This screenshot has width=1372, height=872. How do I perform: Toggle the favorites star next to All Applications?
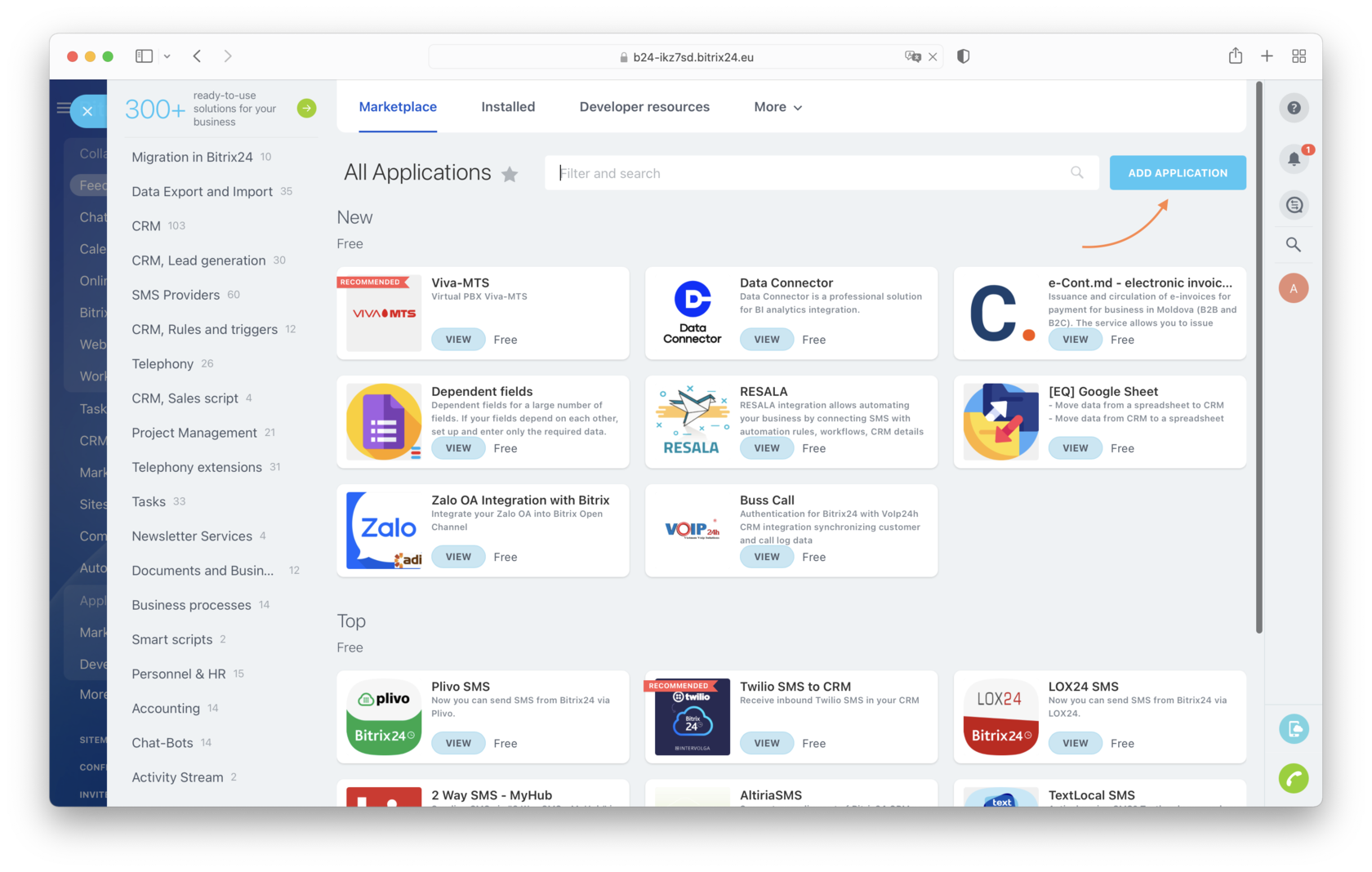[510, 174]
